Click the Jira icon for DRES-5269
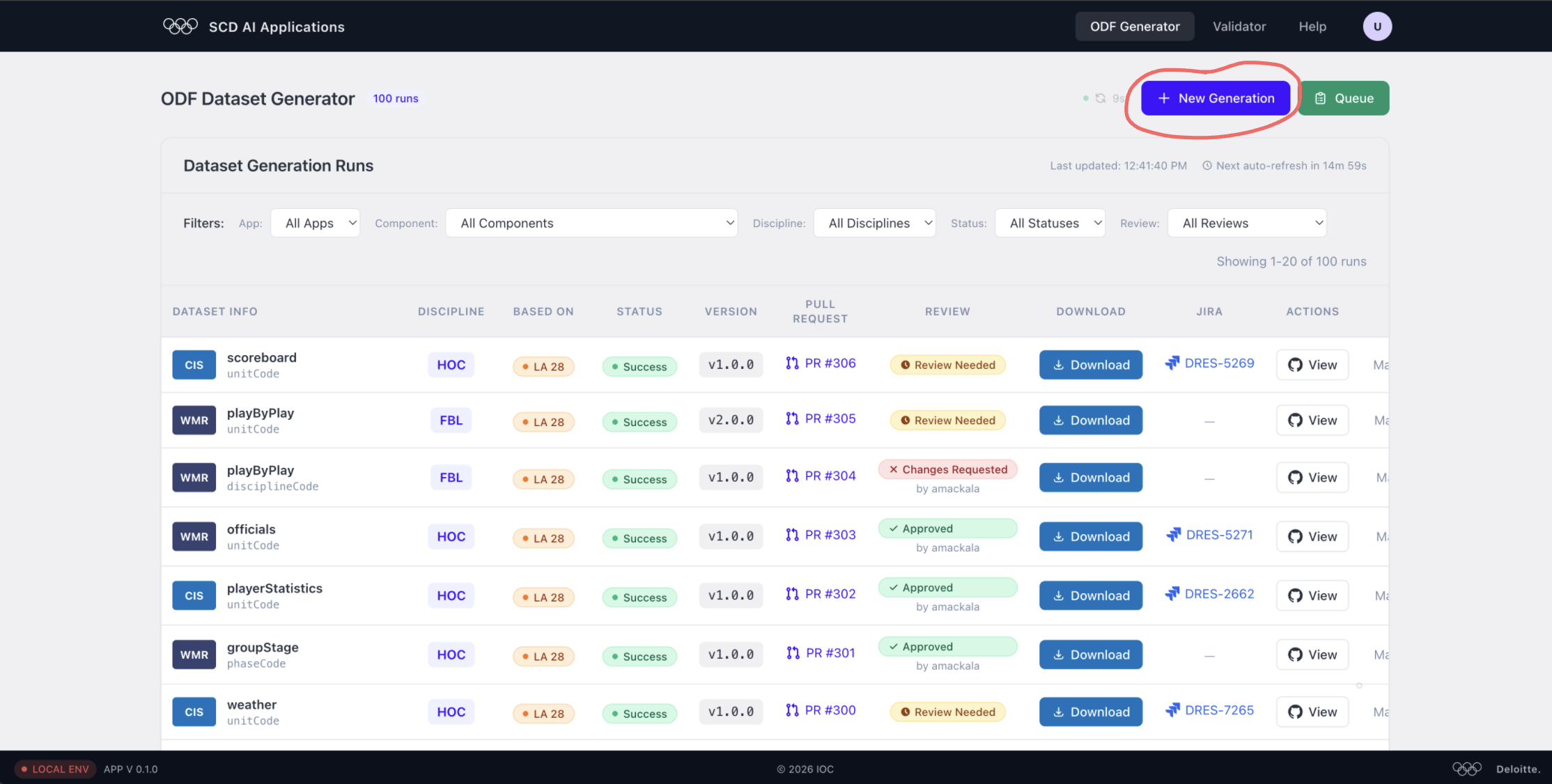 (x=1172, y=363)
